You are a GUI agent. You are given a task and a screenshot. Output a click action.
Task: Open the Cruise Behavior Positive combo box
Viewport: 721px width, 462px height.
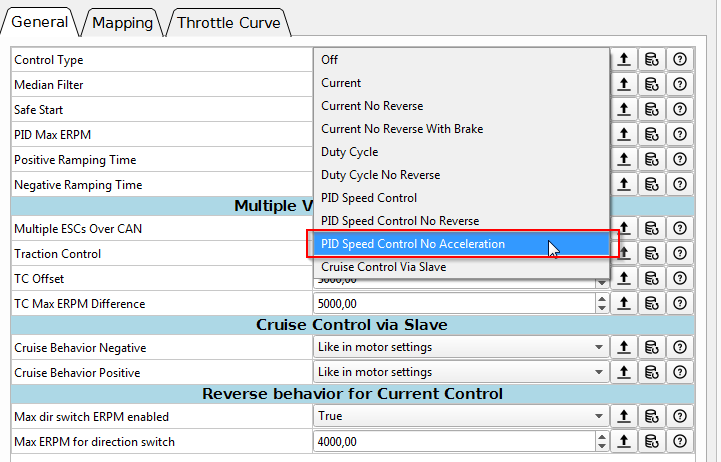click(460, 372)
